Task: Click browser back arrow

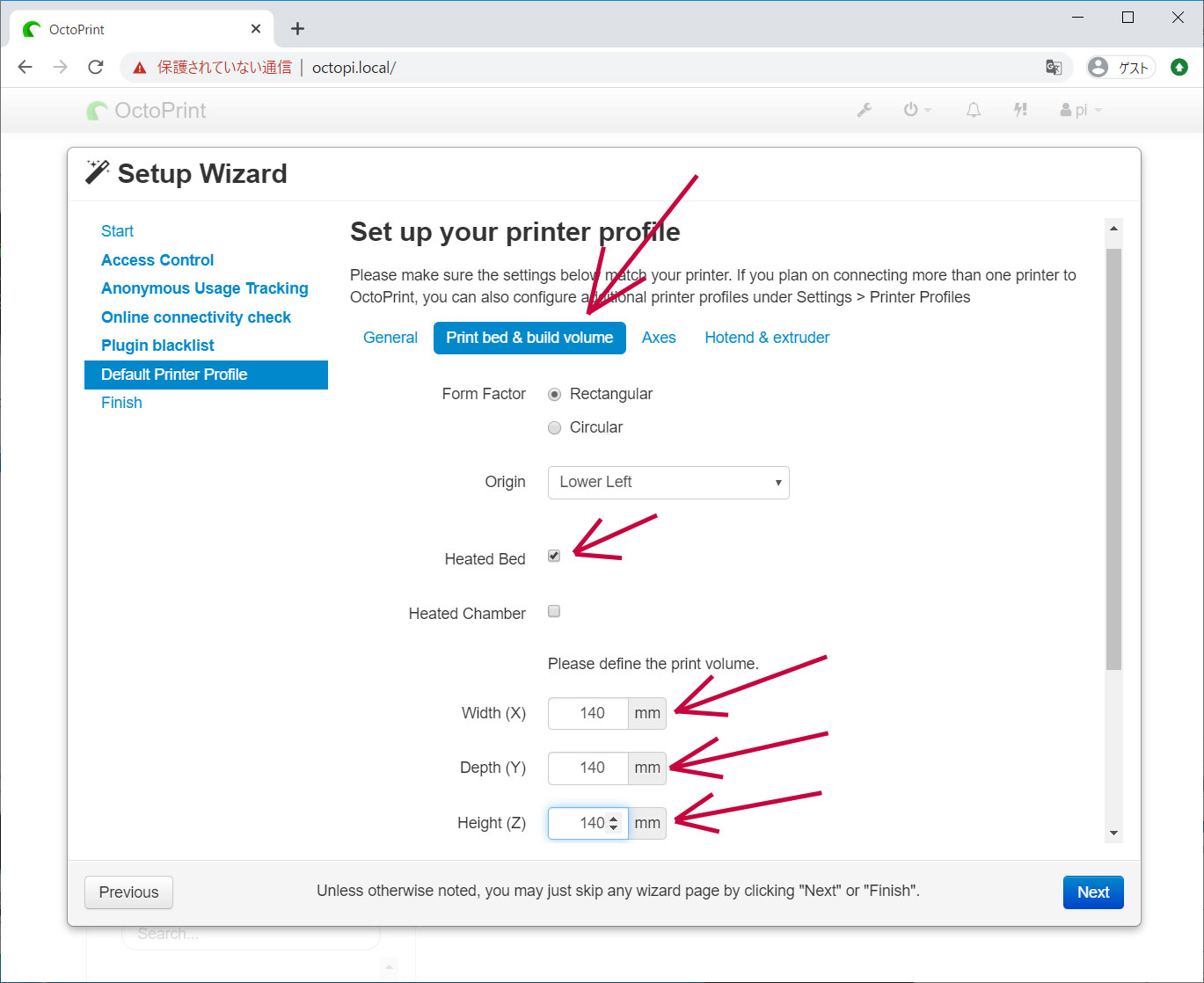Action: click(26, 67)
